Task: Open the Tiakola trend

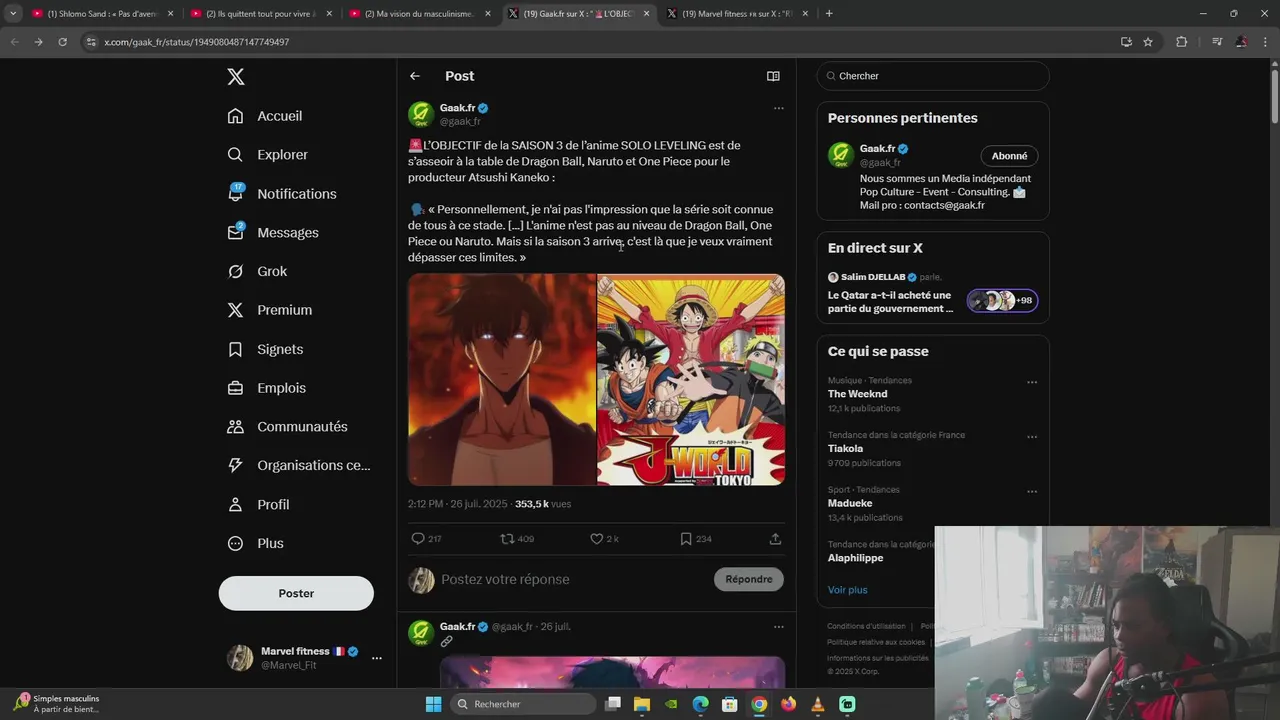Action: [845, 449]
